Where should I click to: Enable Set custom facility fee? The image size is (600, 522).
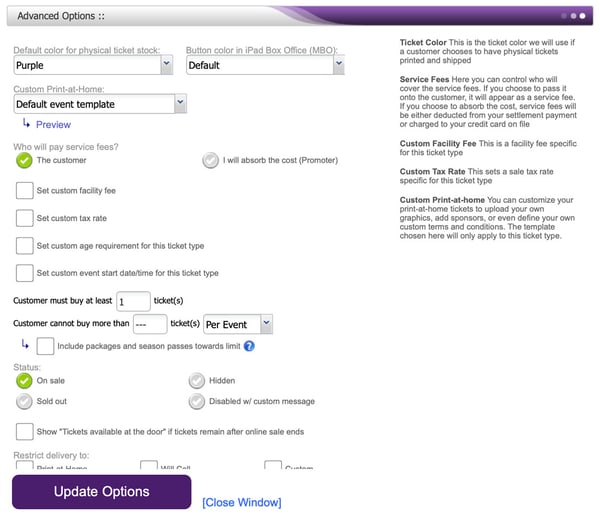coord(24,191)
